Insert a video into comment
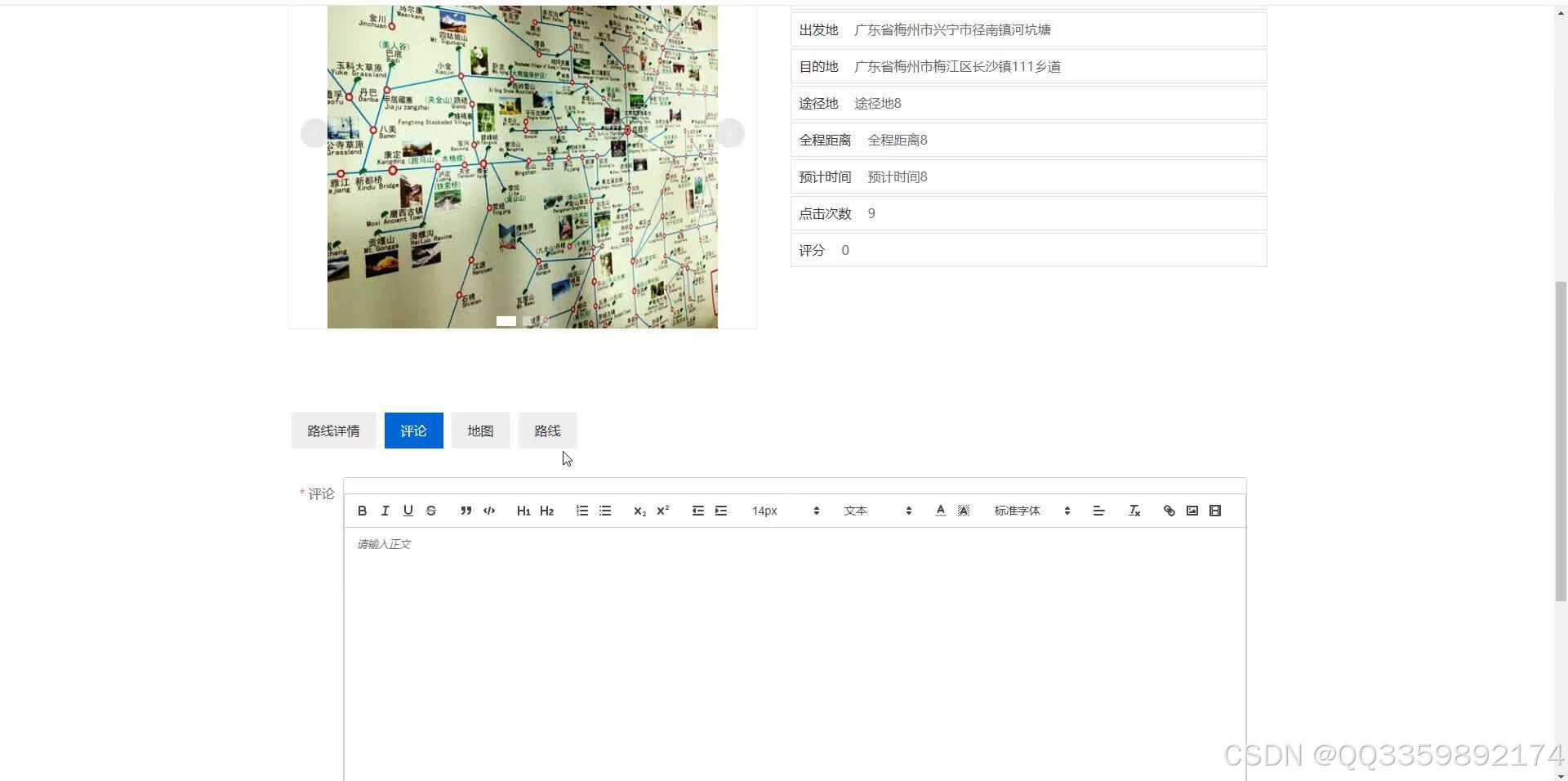The image size is (1568, 781). [1215, 511]
